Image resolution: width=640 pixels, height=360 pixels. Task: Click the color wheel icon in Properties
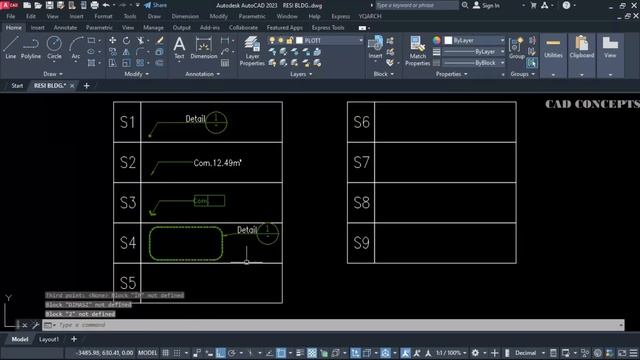[x=437, y=40]
